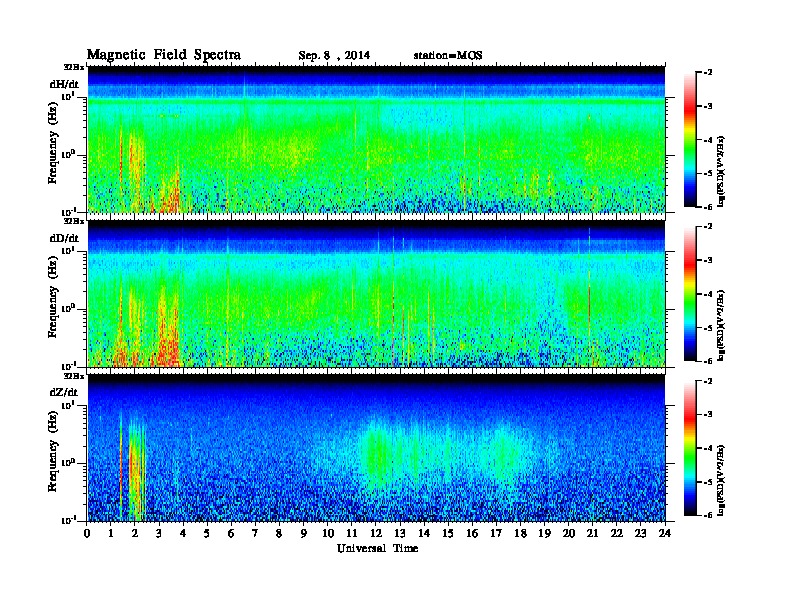Click the "-4" value on dD/dt color scale
The width and height of the screenshot is (792, 612).
tap(708, 294)
